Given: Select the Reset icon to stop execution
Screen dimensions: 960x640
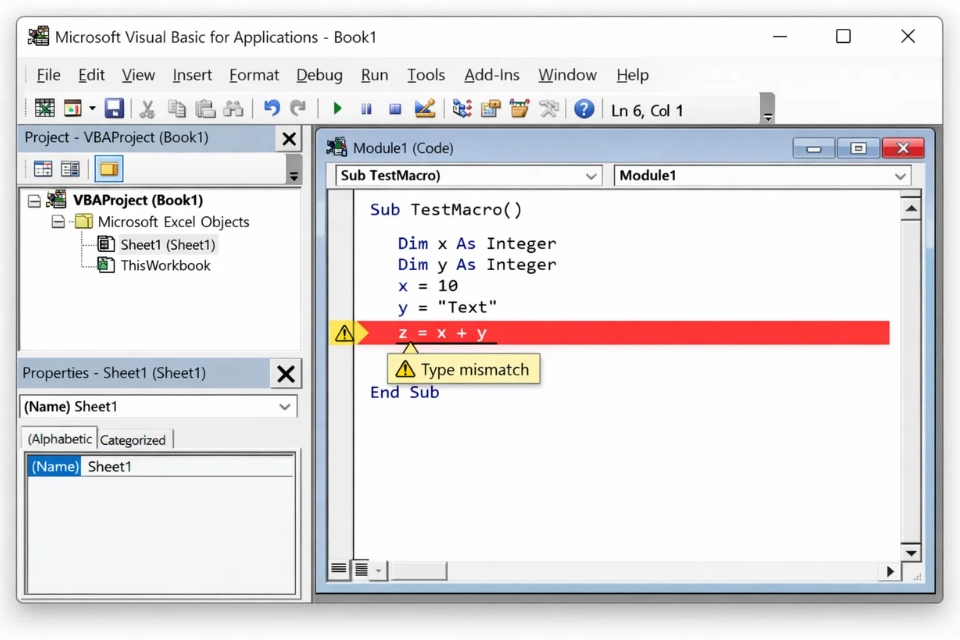Looking at the screenshot, I should pos(392,108).
